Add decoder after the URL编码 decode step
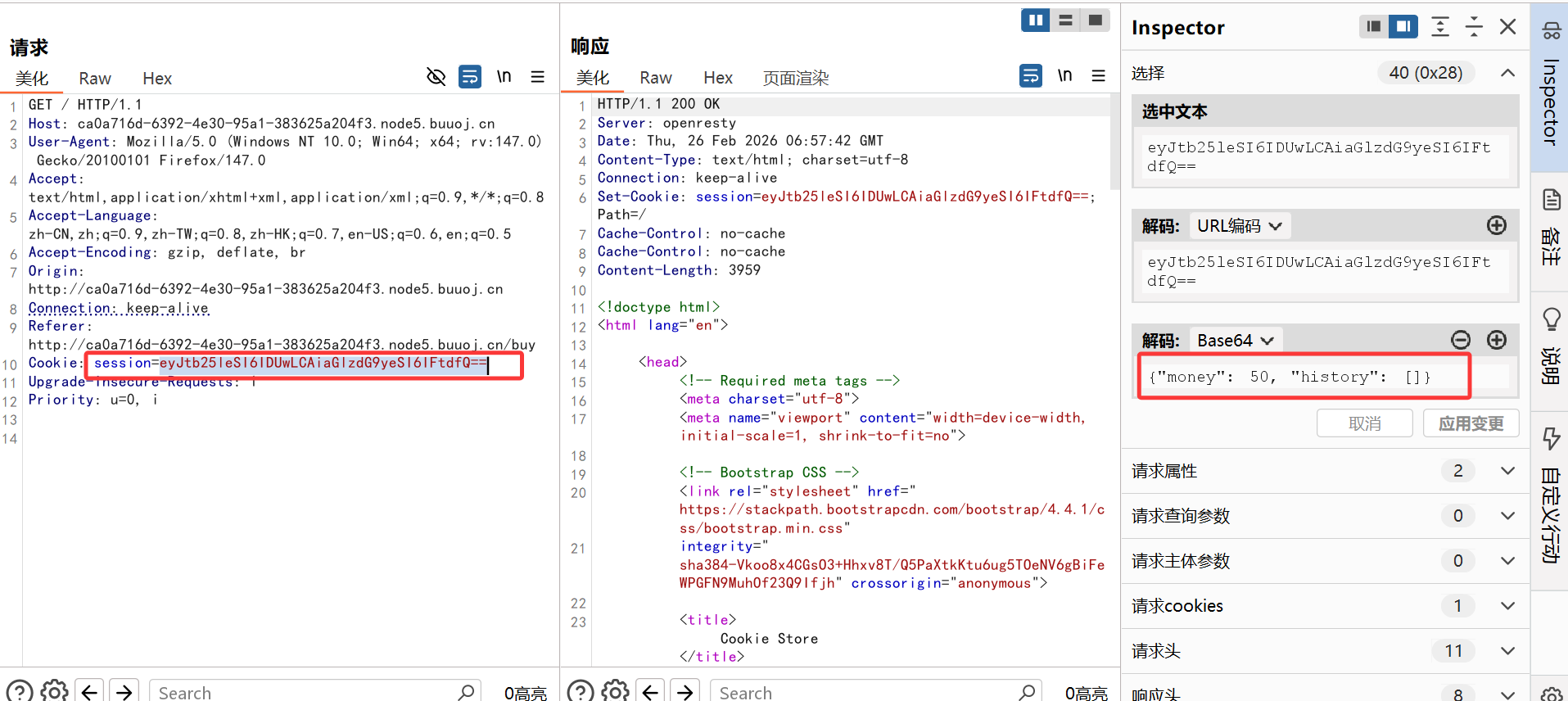 tap(1496, 226)
